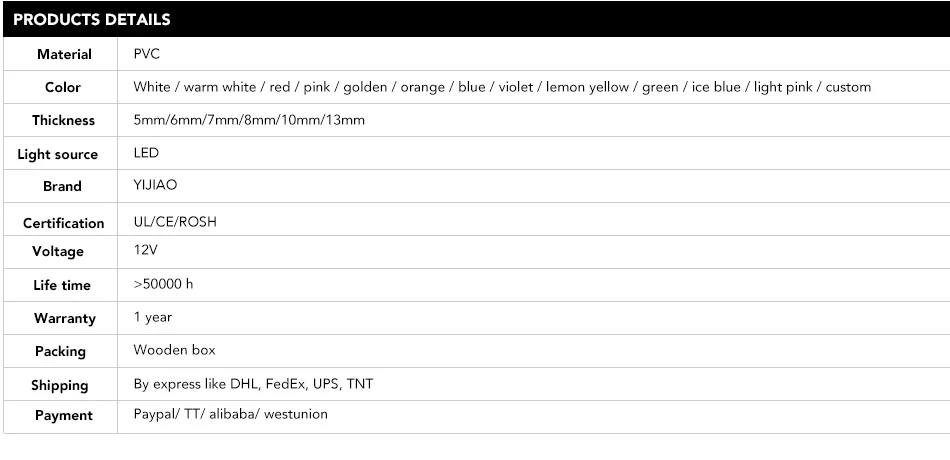Click the Color row label
This screenshot has height=460, width=950.
(63, 87)
